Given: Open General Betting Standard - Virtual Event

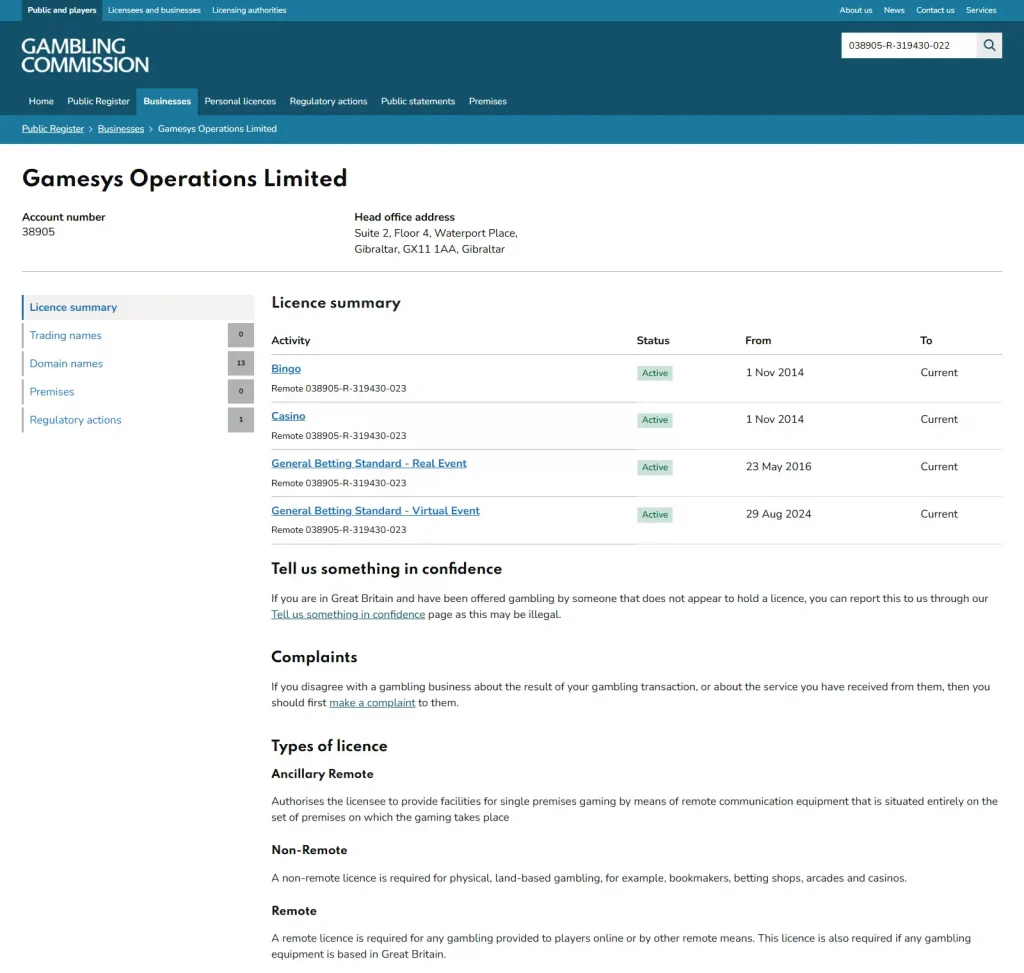Looking at the screenshot, I should click(376, 511).
